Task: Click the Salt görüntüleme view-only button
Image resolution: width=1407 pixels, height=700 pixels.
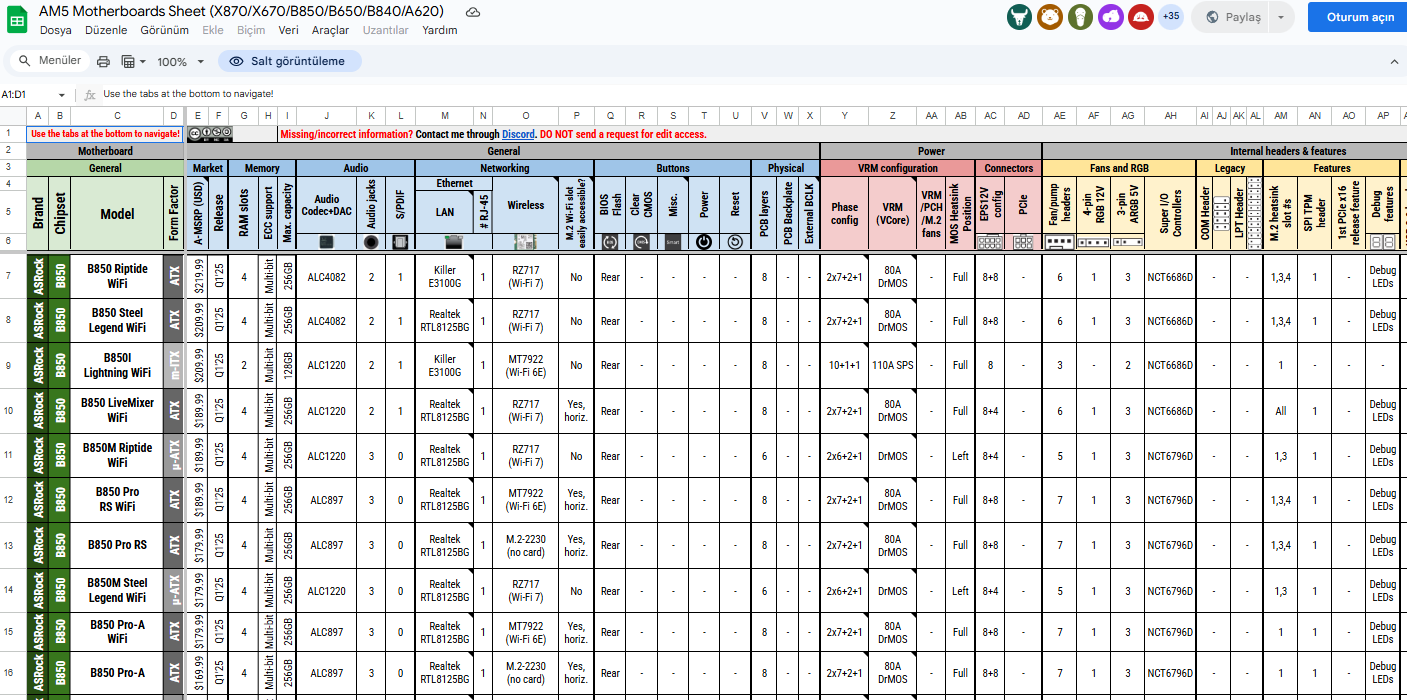Action: pos(290,61)
